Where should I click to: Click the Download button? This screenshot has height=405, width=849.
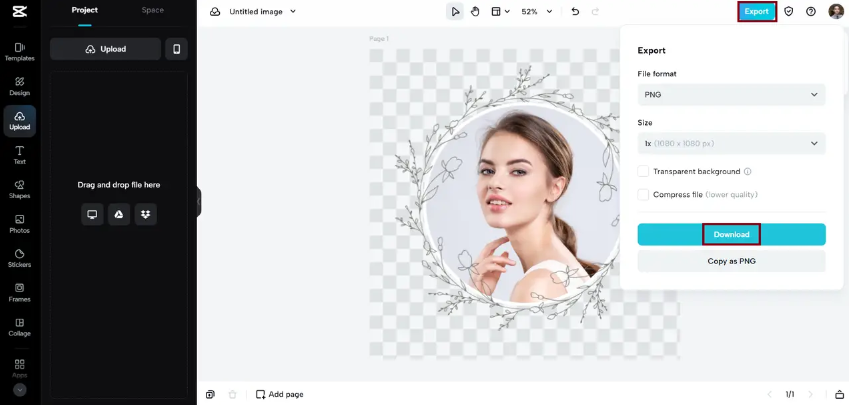731,234
